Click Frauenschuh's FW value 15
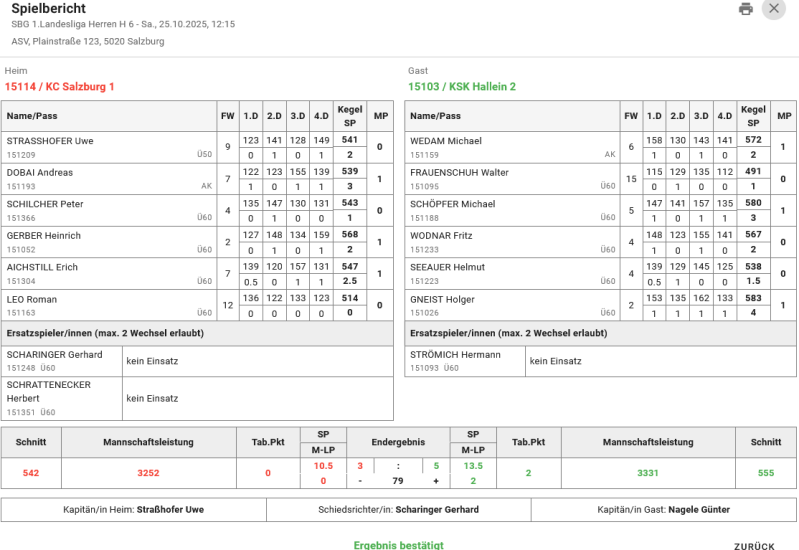Screen dimensions: 799x550 tap(631, 179)
